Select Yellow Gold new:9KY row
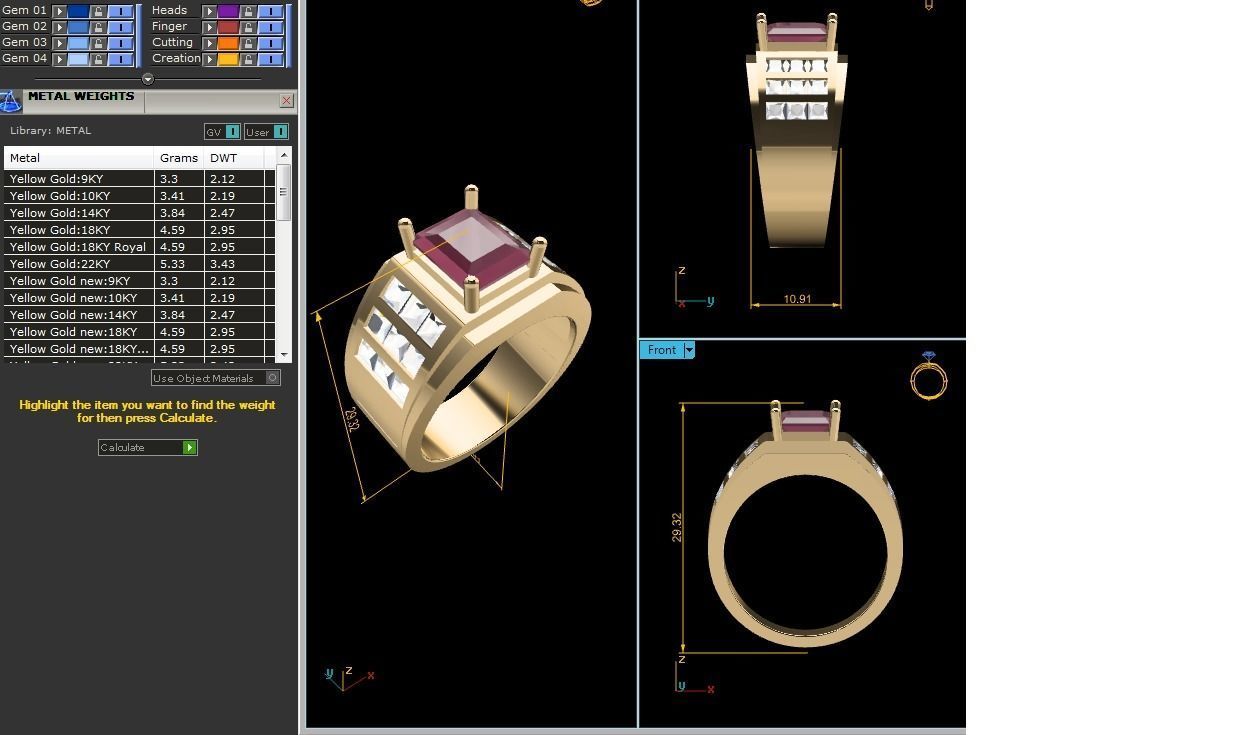 [139, 281]
